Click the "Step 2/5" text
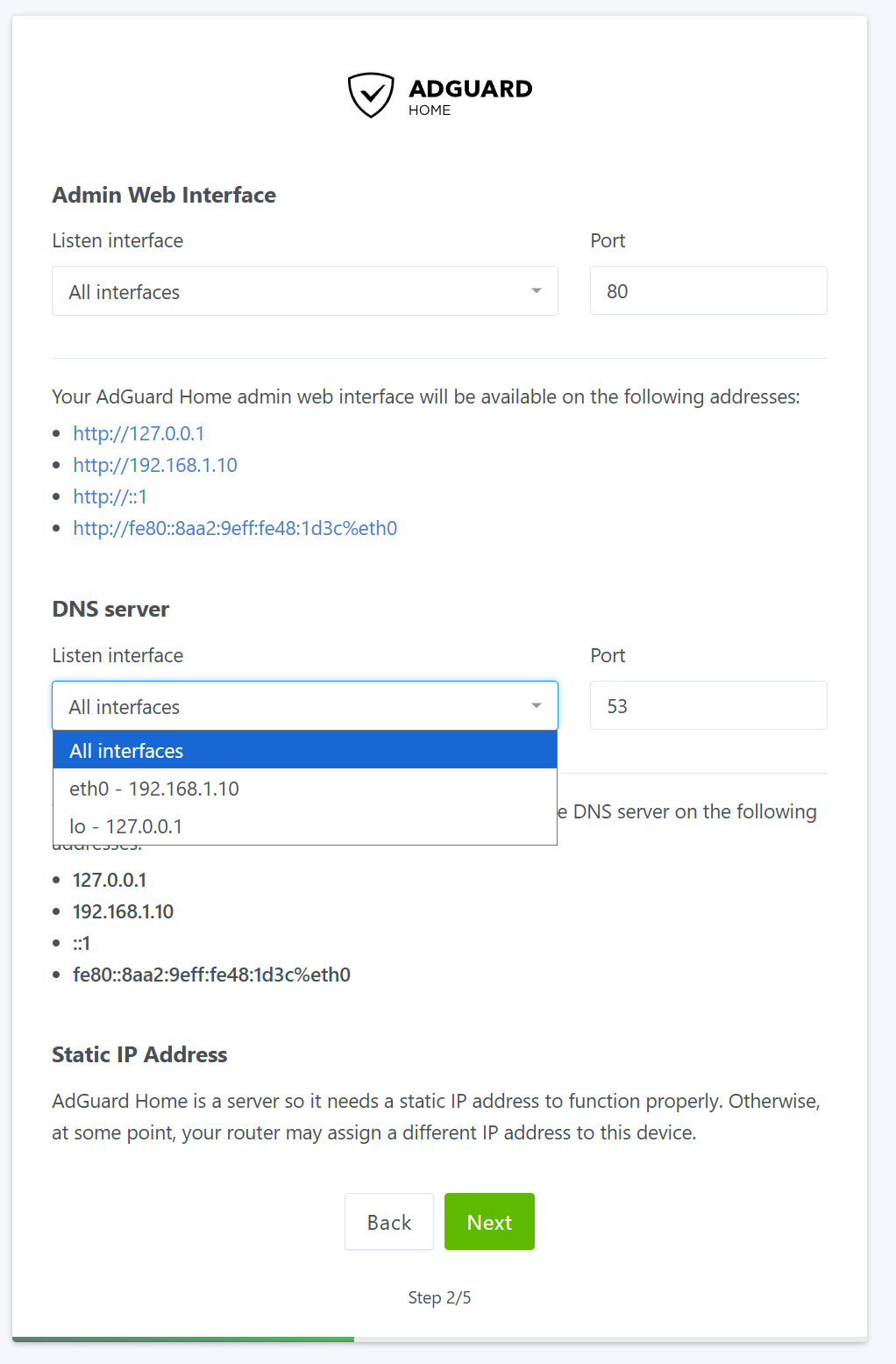 439,1297
